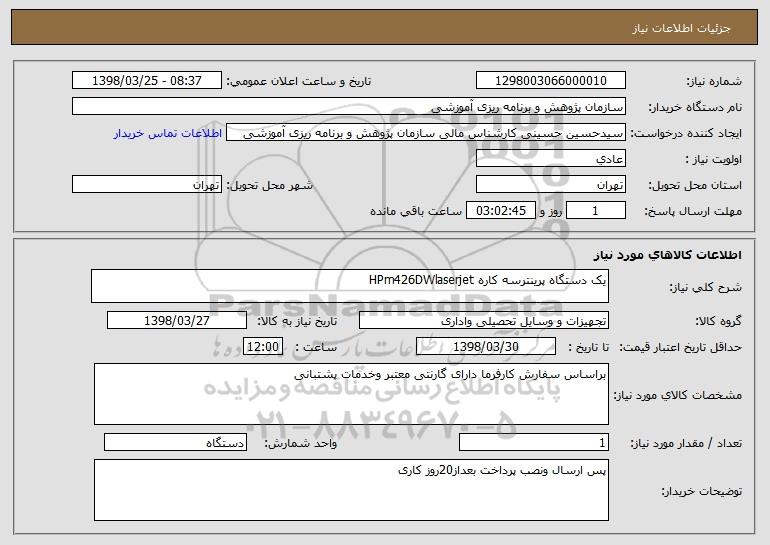Click the remaining time field 03:02:45
Image resolution: width=770 pixels, height=545 pixels.
pyautogui.click(x=500, y=211)
